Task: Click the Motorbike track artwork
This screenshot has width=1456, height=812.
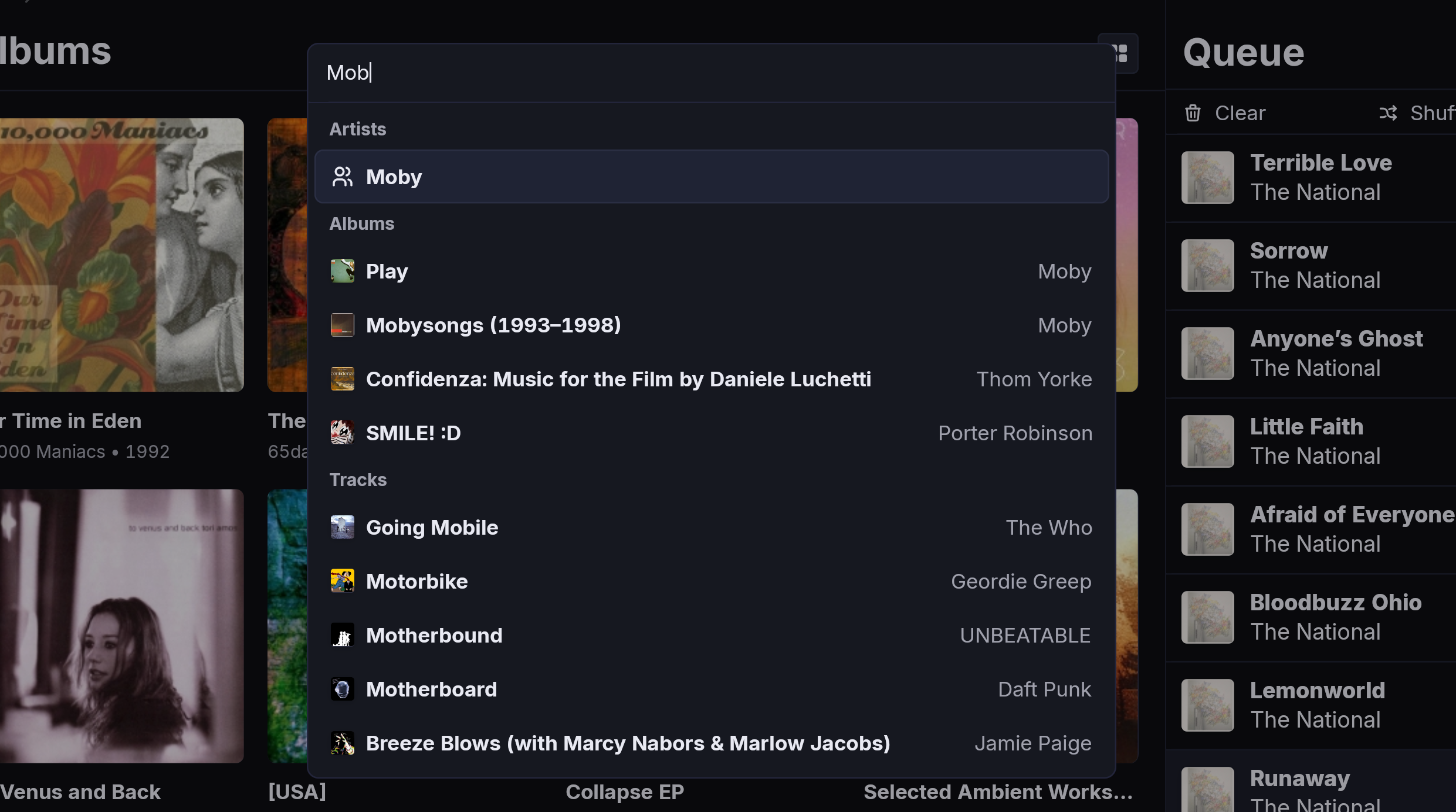Action: pos(343,580)
